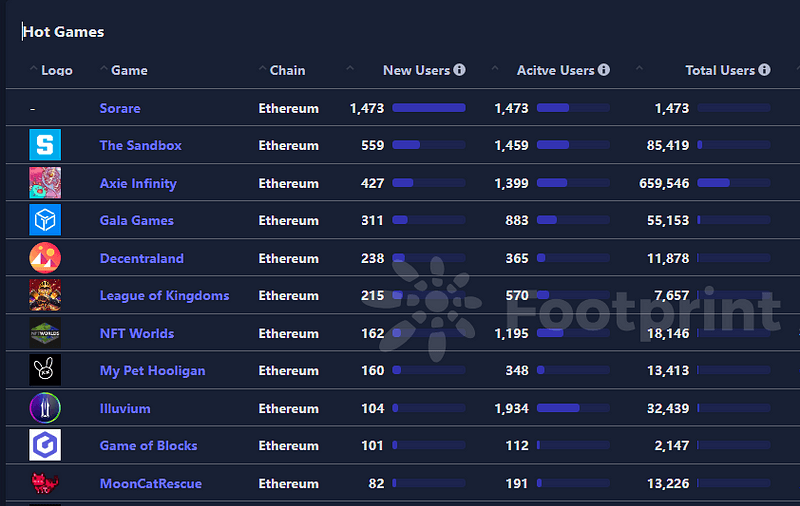Click the MoonCatRescue red cat logo
Screen dimensions: 800x506
(45, 483)
